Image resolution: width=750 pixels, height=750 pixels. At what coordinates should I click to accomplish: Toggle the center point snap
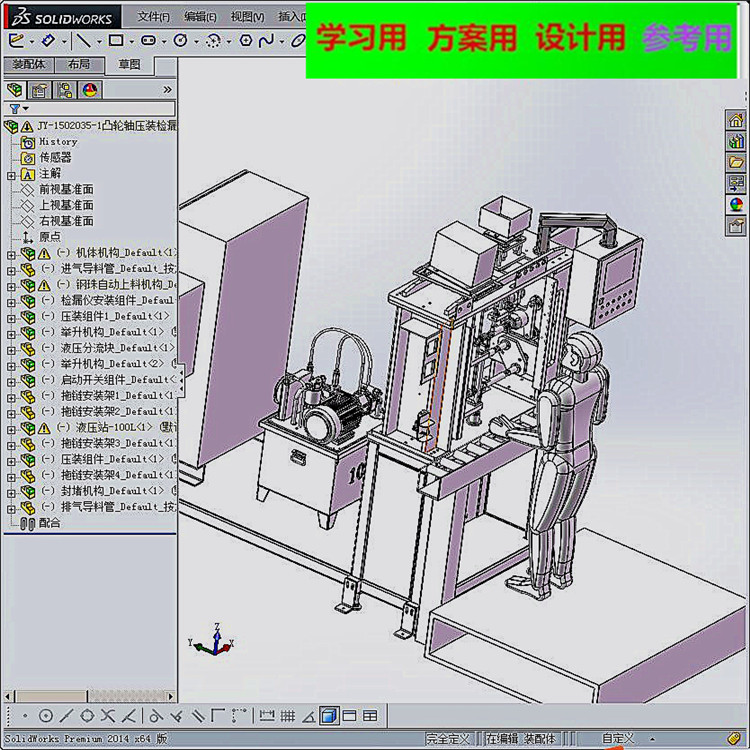coord(46,716)
